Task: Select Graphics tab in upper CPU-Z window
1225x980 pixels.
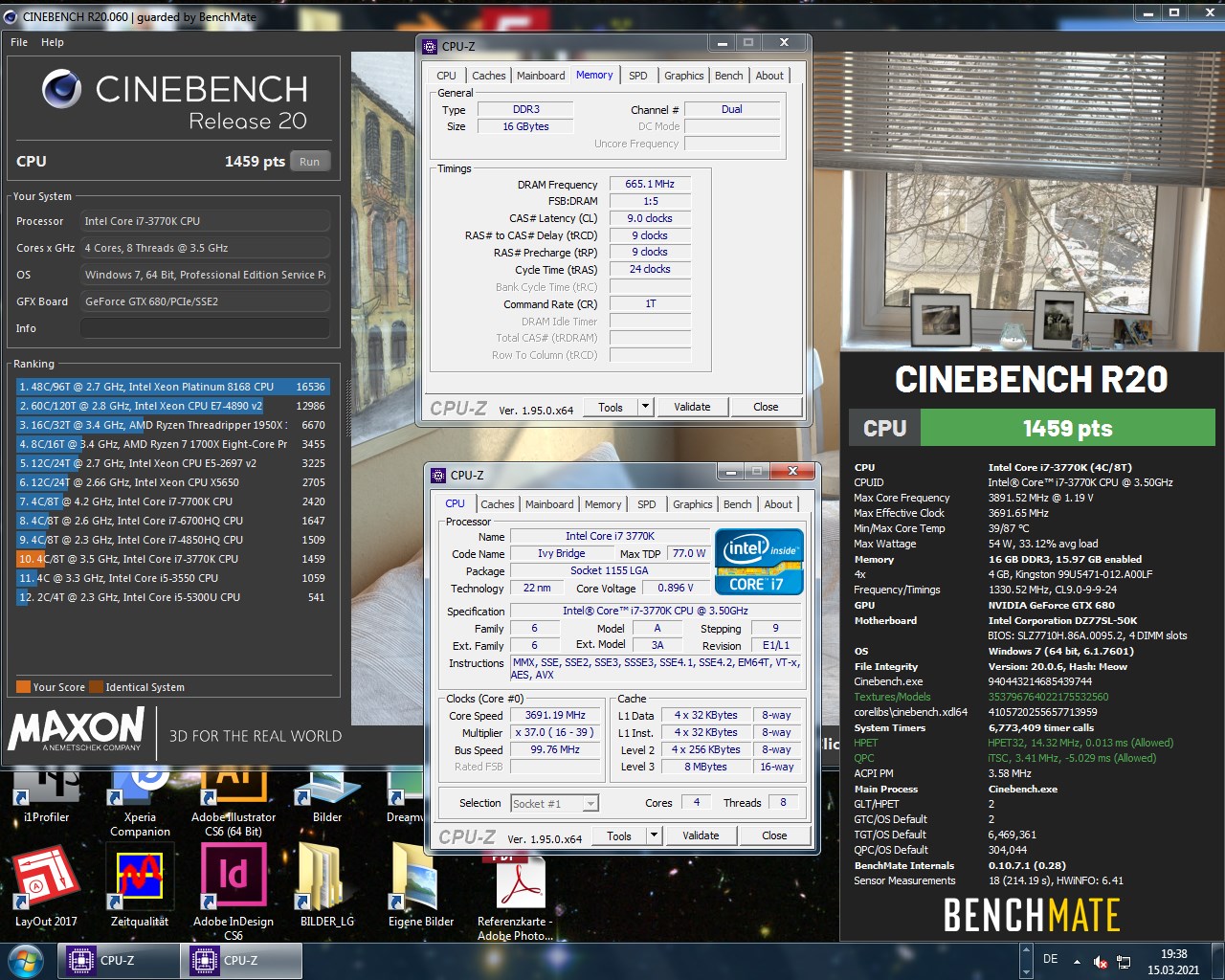Action: (x=683, y=76)
